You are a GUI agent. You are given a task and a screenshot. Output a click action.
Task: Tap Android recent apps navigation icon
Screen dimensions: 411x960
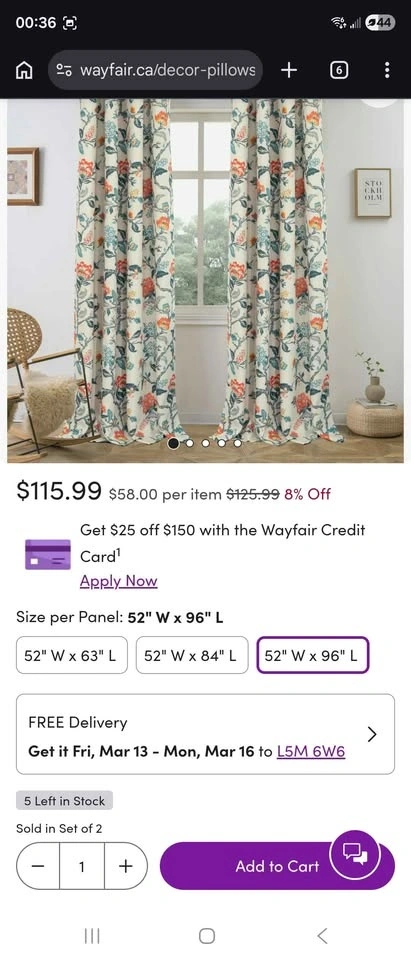click(92, 935)
